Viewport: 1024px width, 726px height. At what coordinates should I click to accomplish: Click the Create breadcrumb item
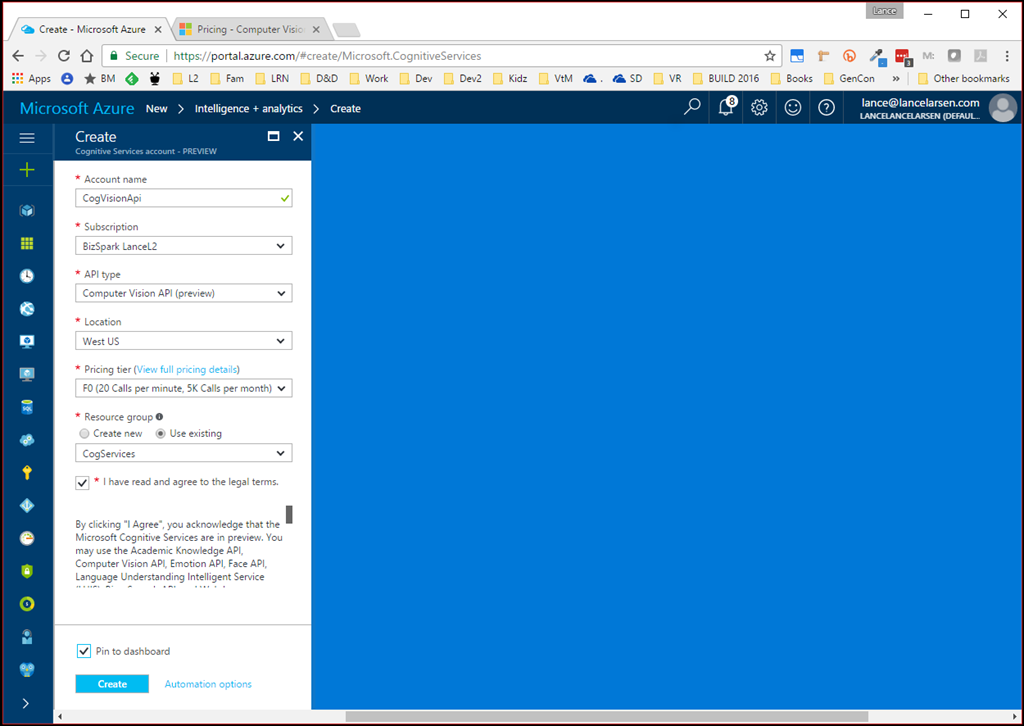tap(345, 108)
